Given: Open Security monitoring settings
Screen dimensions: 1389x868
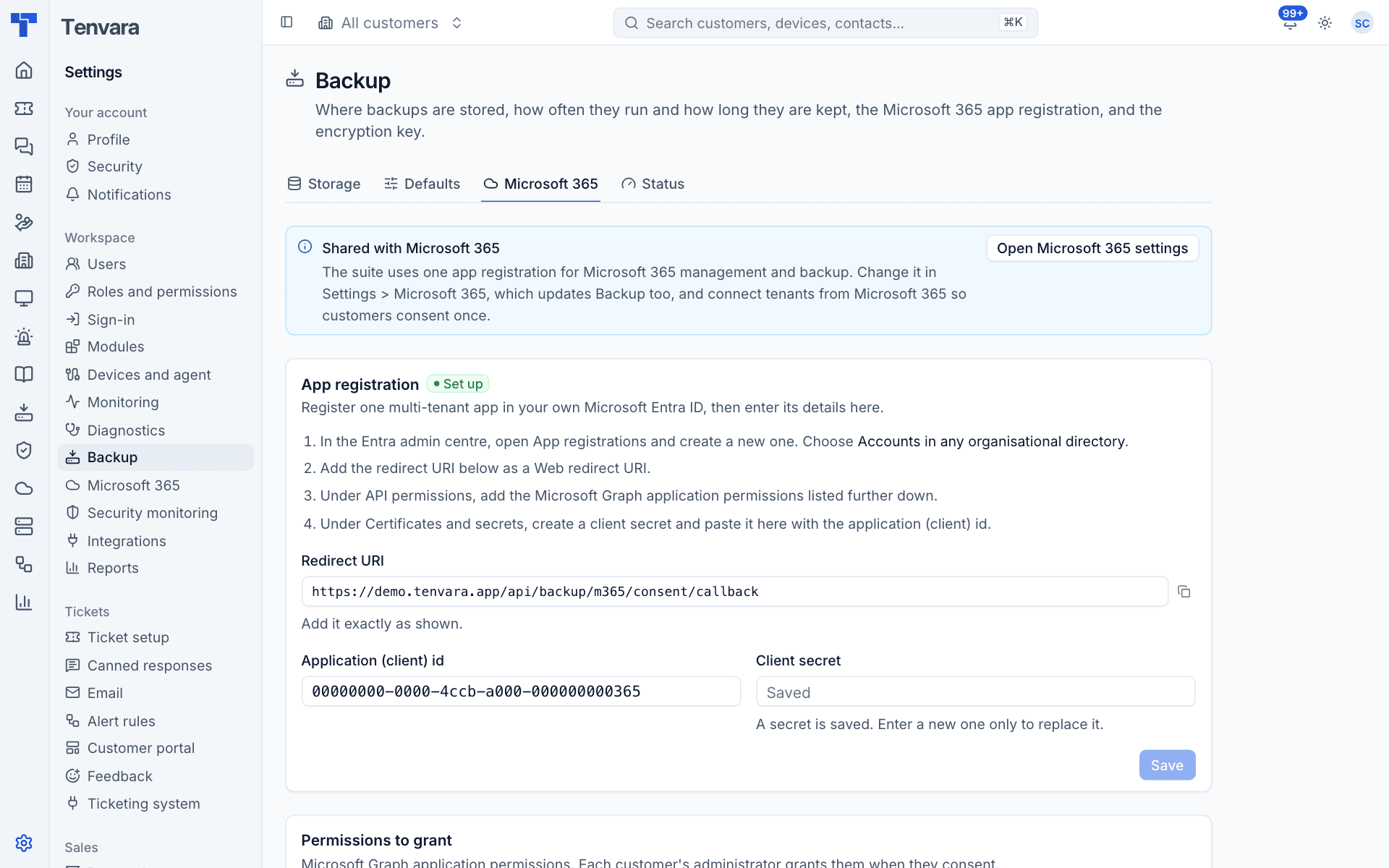Looking at the screenshot, I should pyautogui.click(x=156, y=513).
